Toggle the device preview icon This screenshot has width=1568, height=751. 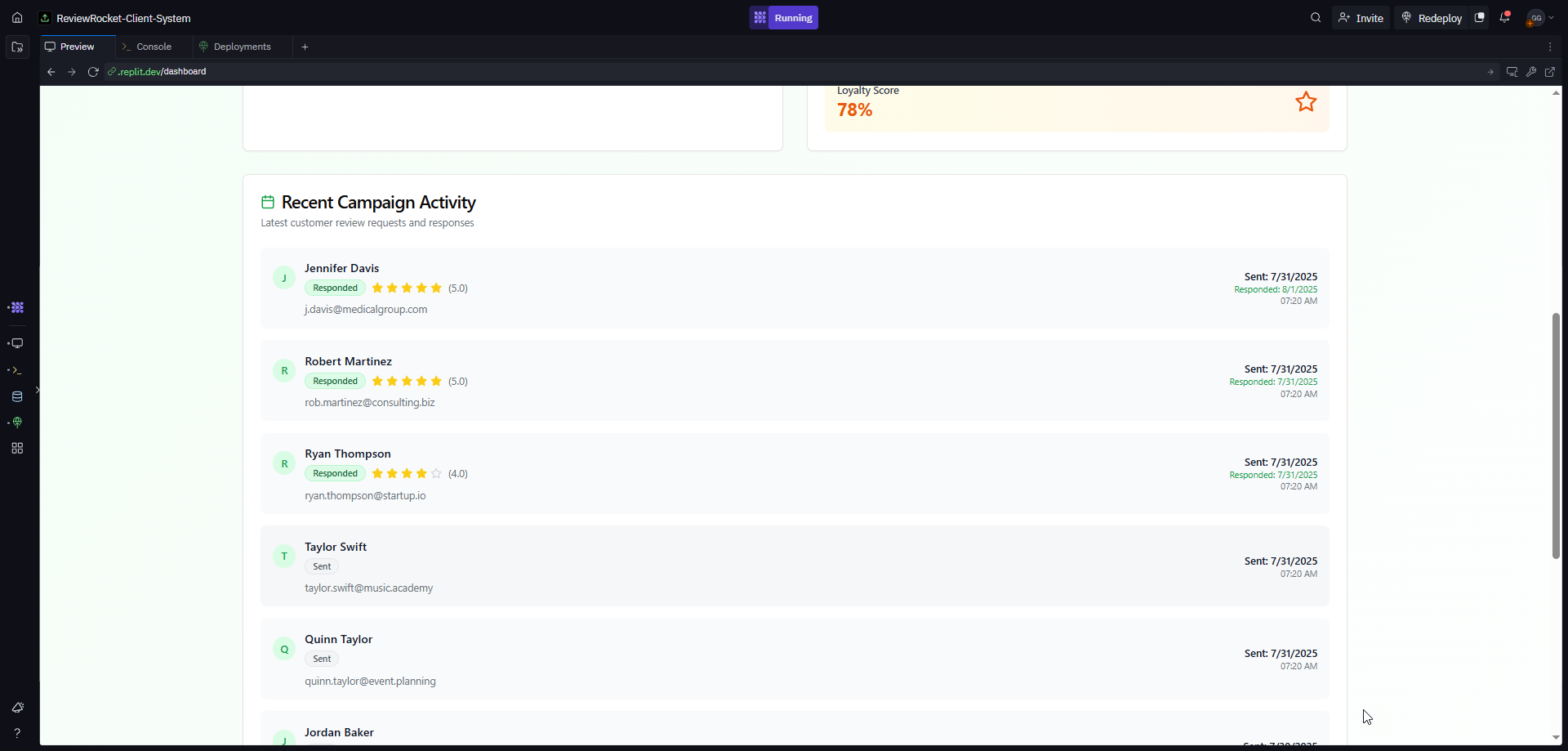click(x=1512, y=72)
